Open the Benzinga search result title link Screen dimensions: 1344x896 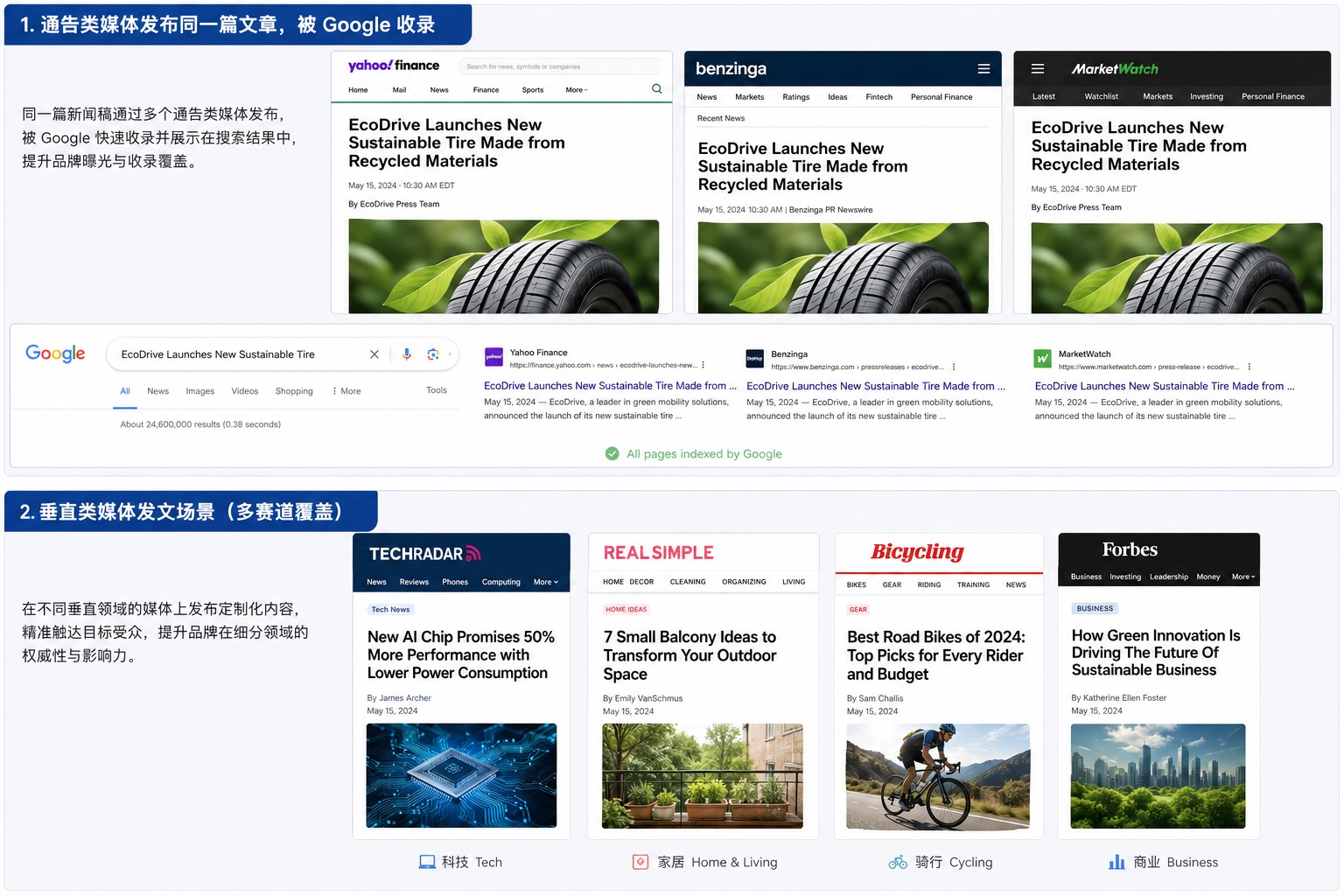[x=876, y=386]
